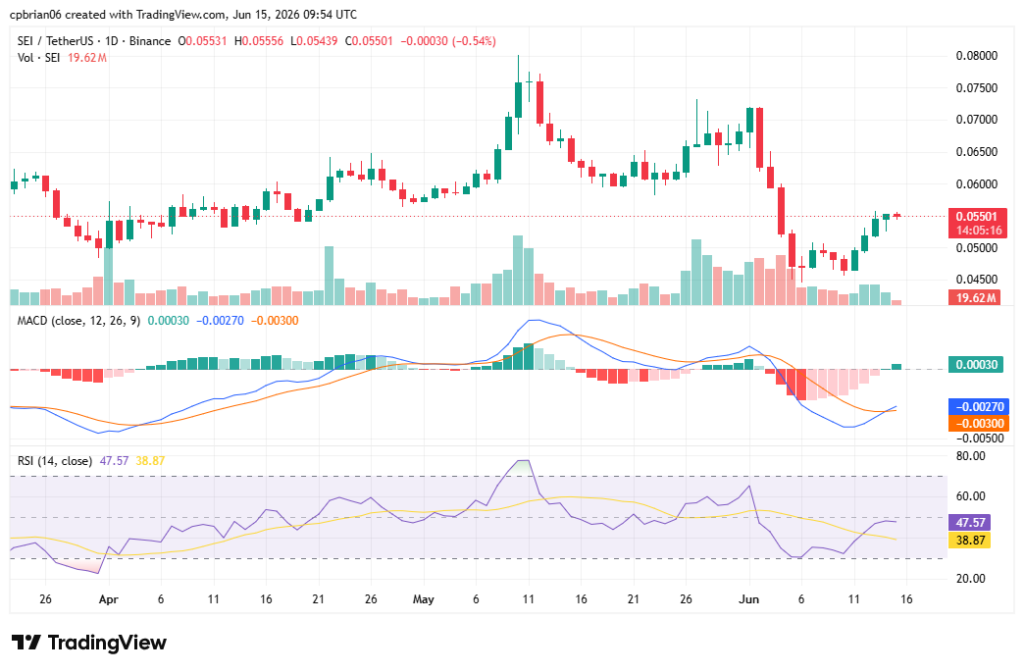
Task: Click the high value 0.05556
Action: point(263,41)
